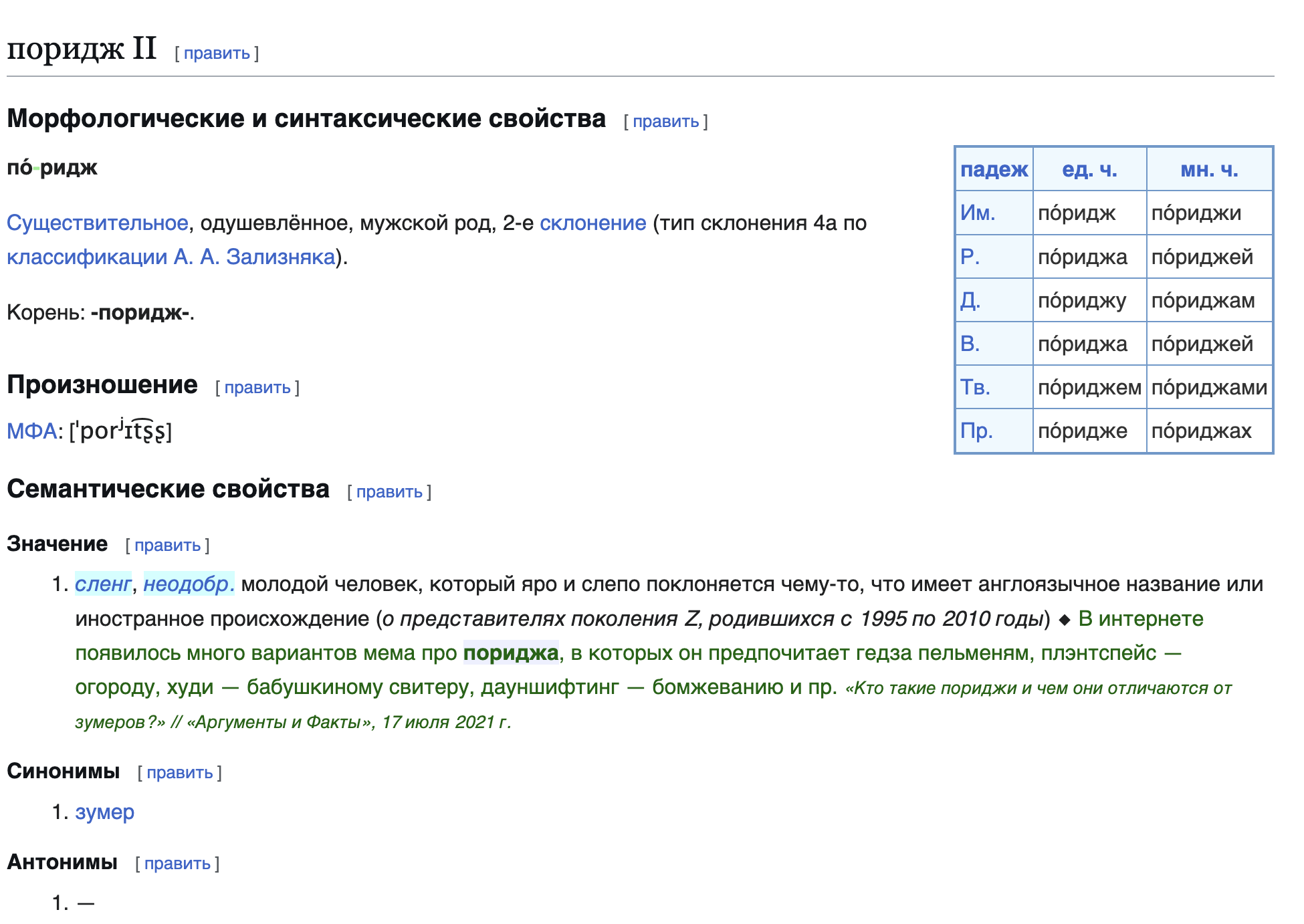
Task: Follow the 'склонение' hyperlink
Action: (592, 223)
